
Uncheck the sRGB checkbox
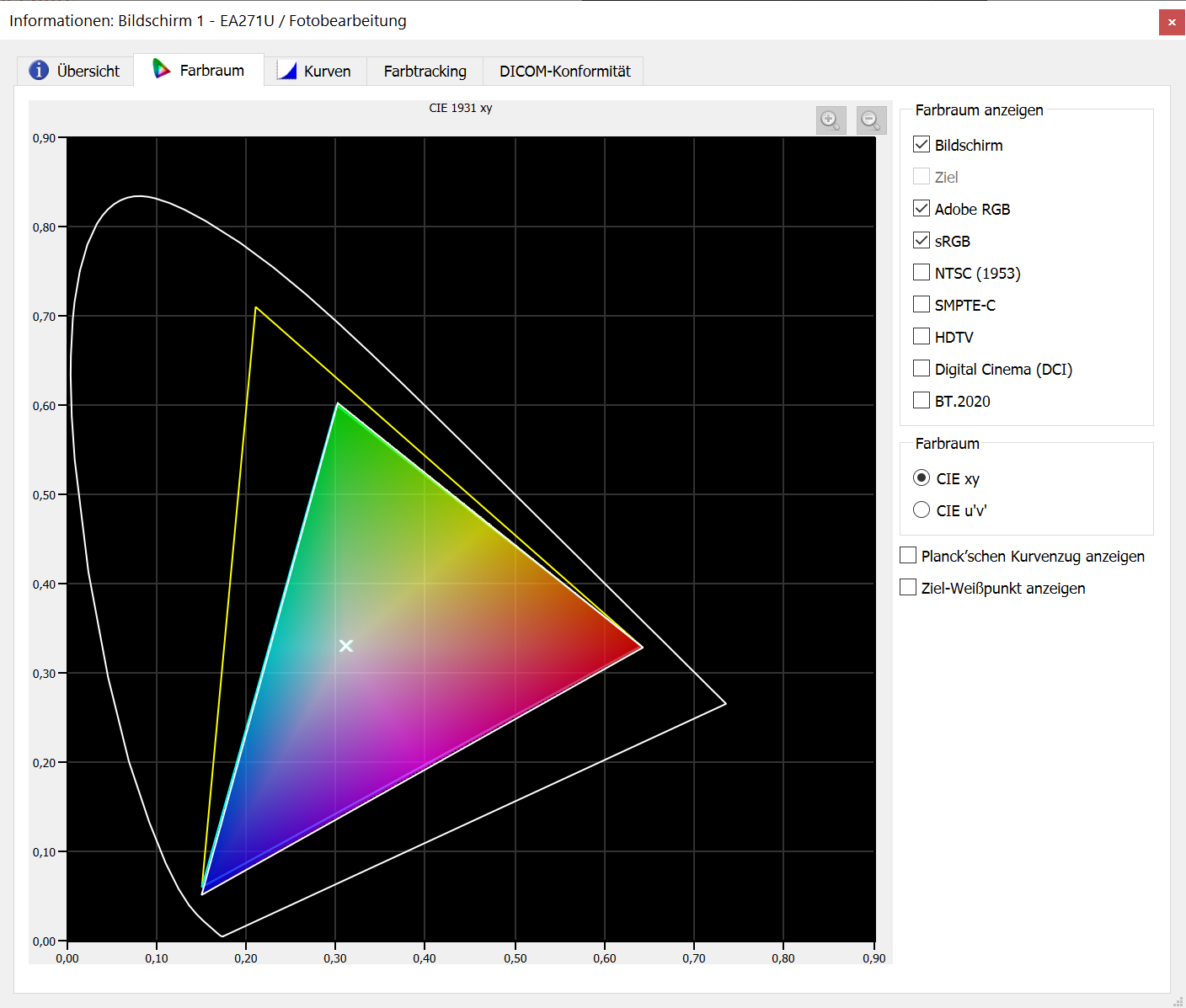coord(922,241)
